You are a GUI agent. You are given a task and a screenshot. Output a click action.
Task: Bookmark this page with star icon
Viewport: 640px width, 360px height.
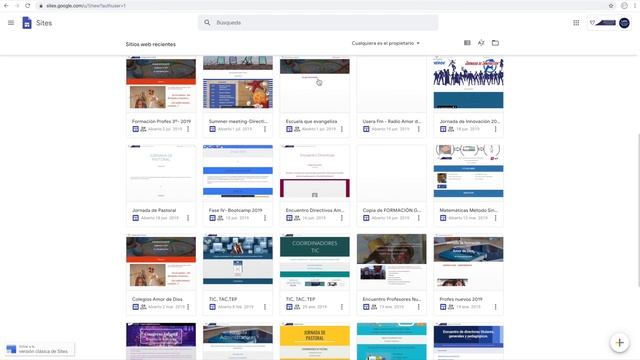[611, 6]
